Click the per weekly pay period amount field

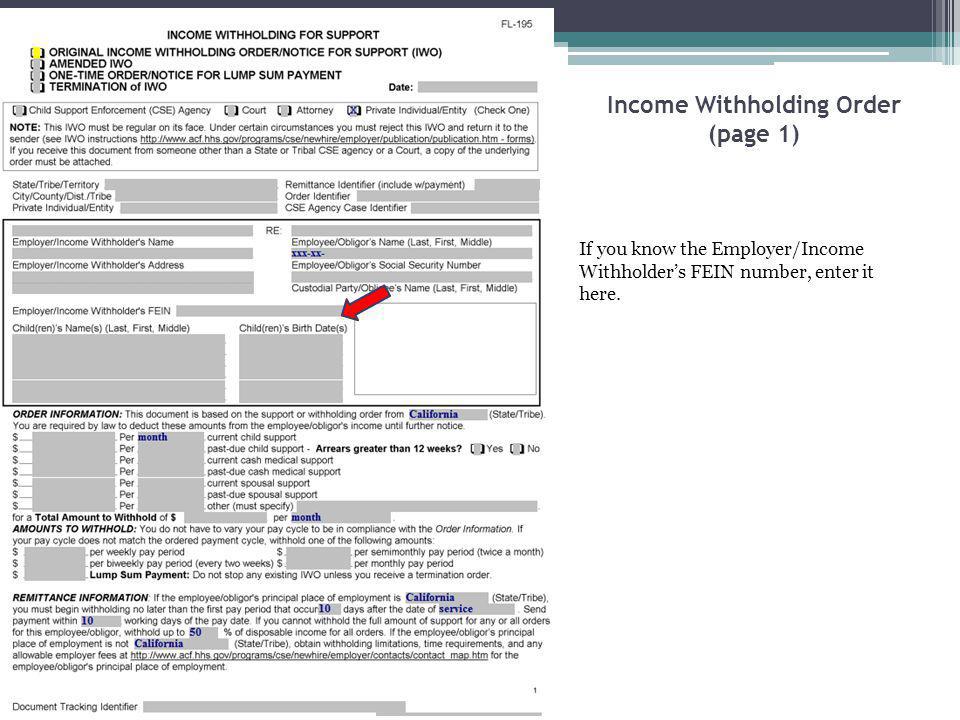54,552
